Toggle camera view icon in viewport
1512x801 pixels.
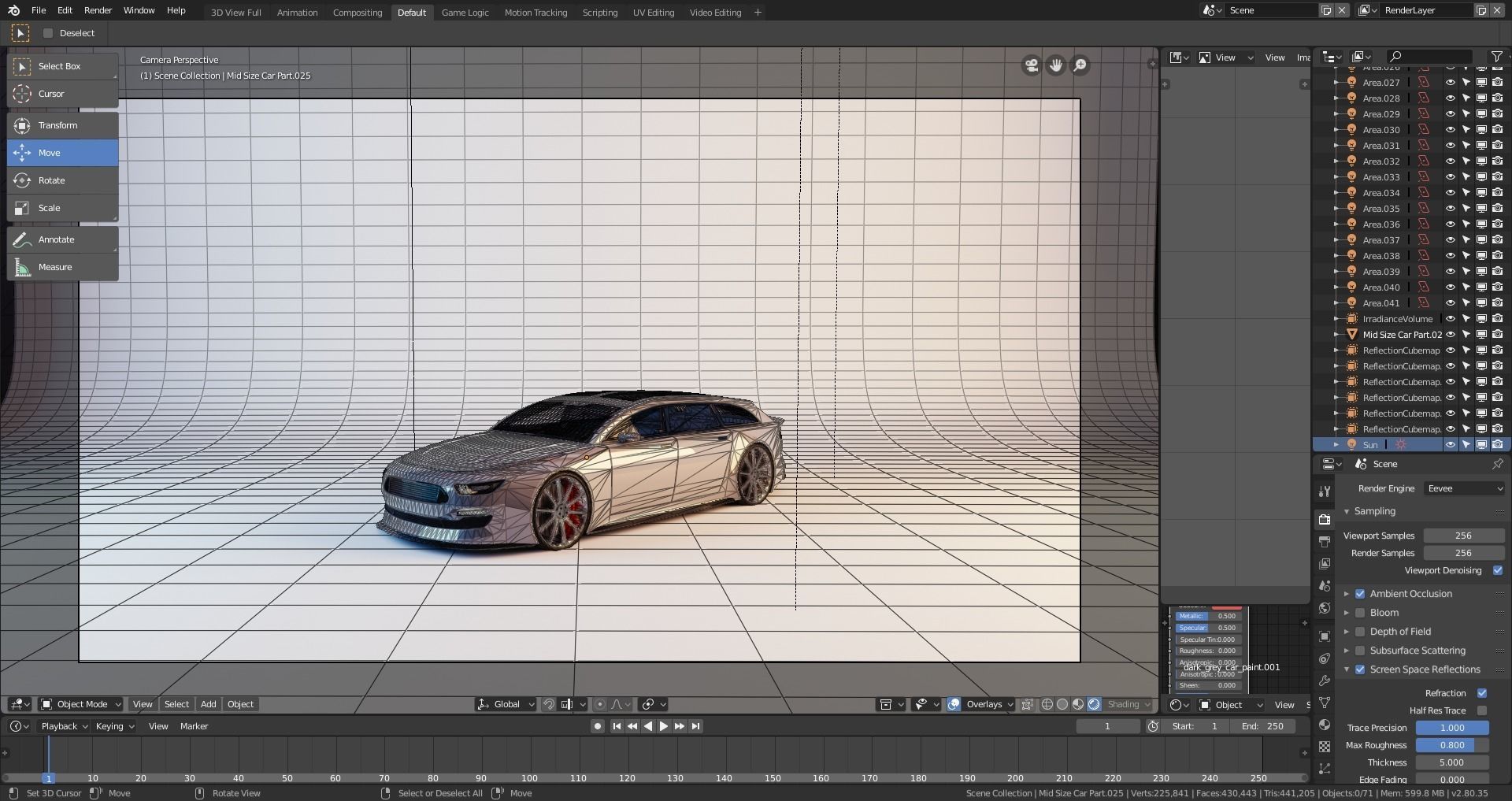(x=1032, y=65)
